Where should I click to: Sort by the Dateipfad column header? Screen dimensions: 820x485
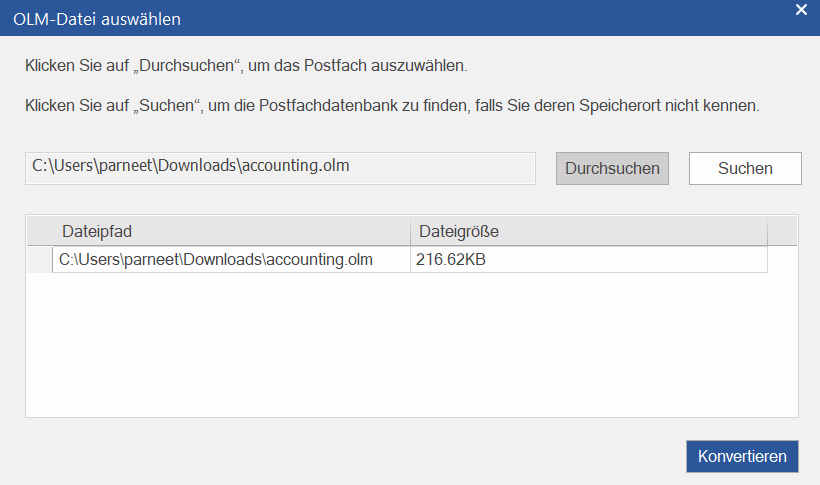point(230,232)
